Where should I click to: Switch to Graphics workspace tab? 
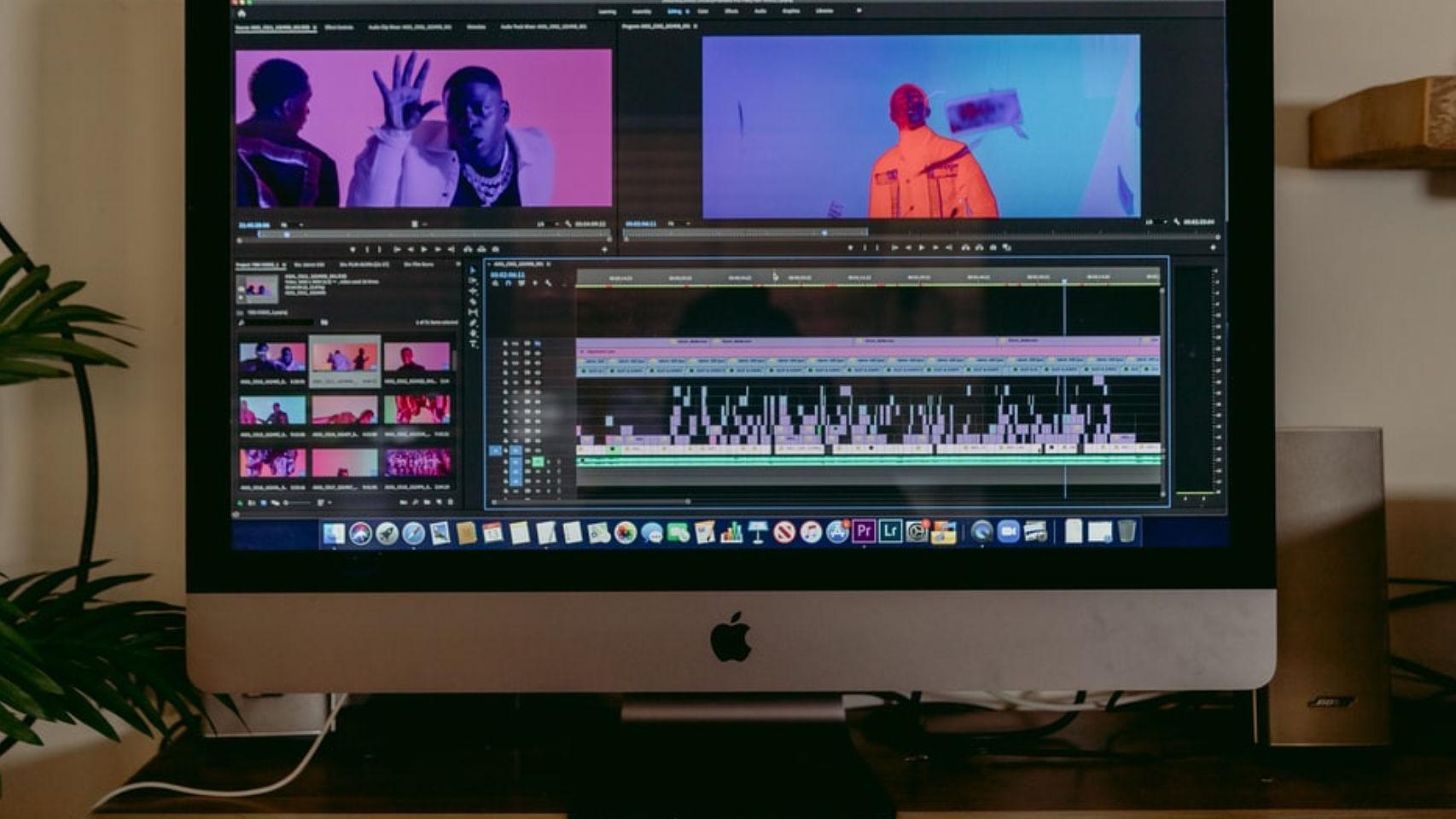791,11
